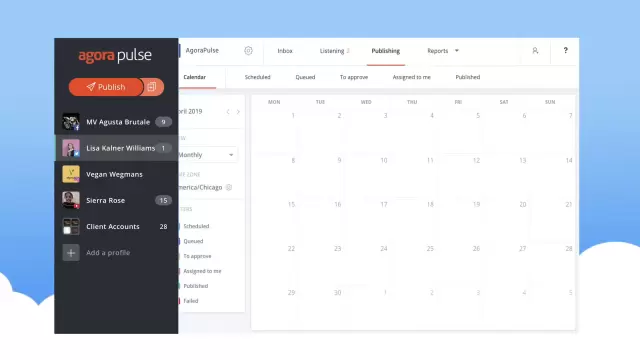The image size is (640, 360).
Task: Click the Vegan Wegmans profile name
Action: click(x=114, y=174)
